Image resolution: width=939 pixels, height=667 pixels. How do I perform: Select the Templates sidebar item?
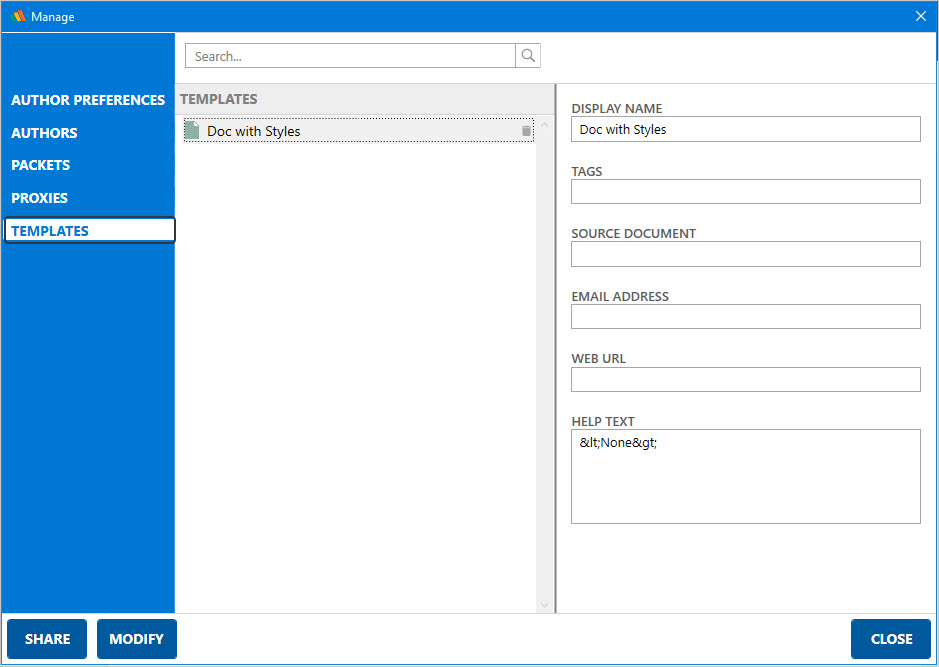(x=89, y=231)
